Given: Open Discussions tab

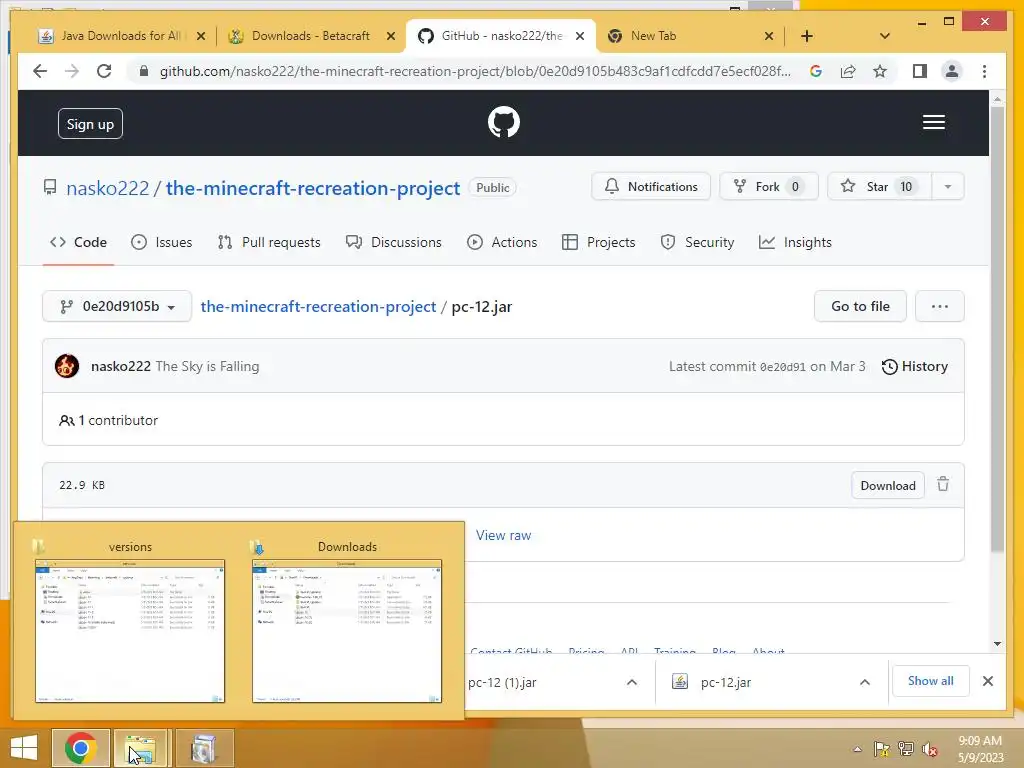Looking at the screenshot, I should (394, 242).
